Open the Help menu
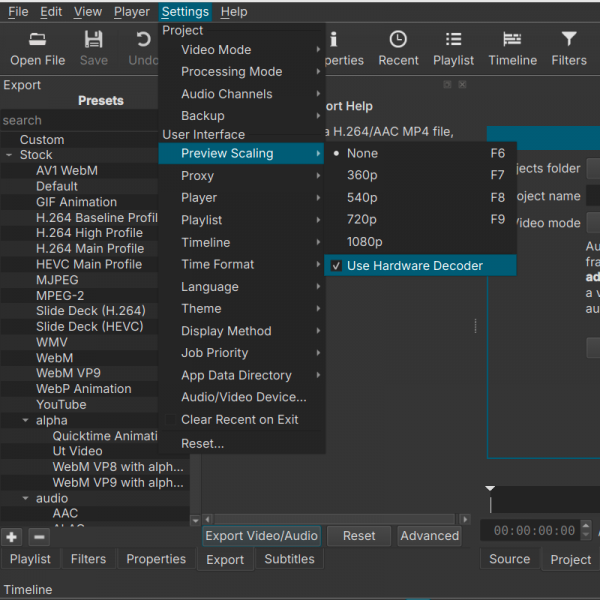The image size is (600, 600). coord(234,12)
